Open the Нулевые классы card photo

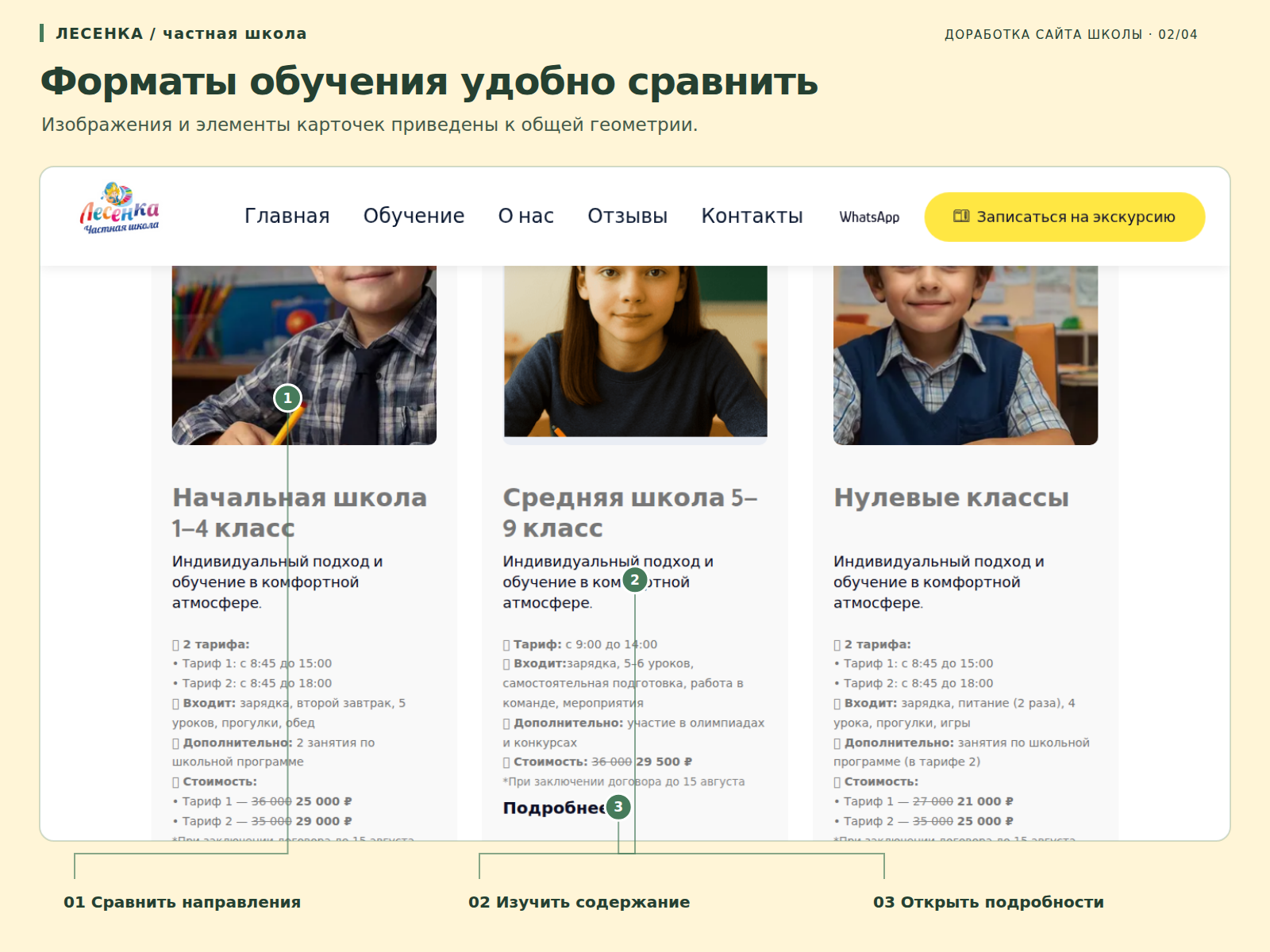(x=965, y=355)
